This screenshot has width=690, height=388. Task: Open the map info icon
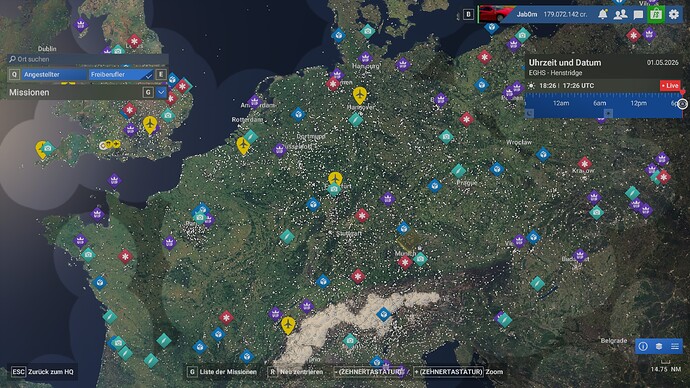[643, 346]
